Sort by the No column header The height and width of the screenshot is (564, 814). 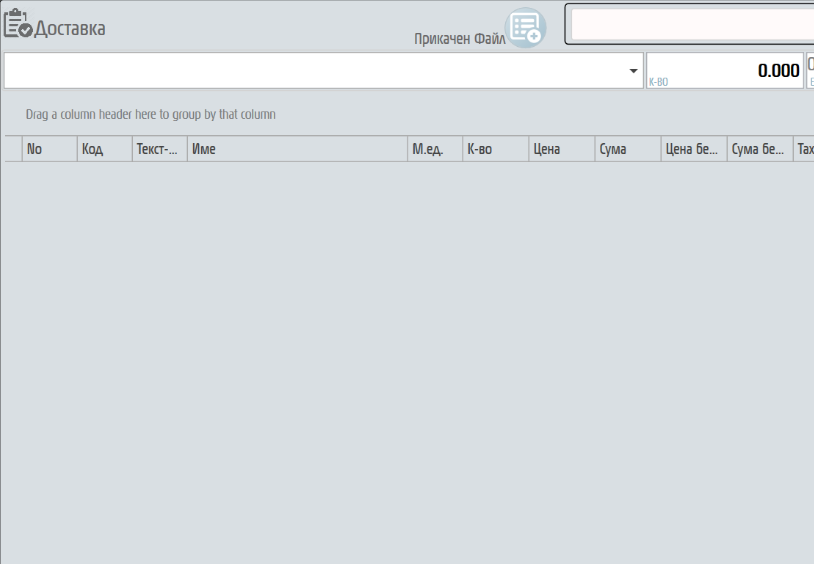[x=49, y=149]
